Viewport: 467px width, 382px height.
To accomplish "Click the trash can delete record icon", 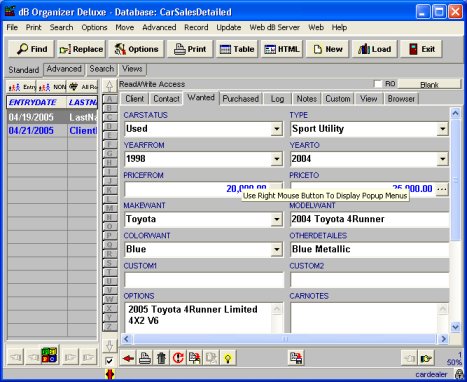I will pos(161,358).
